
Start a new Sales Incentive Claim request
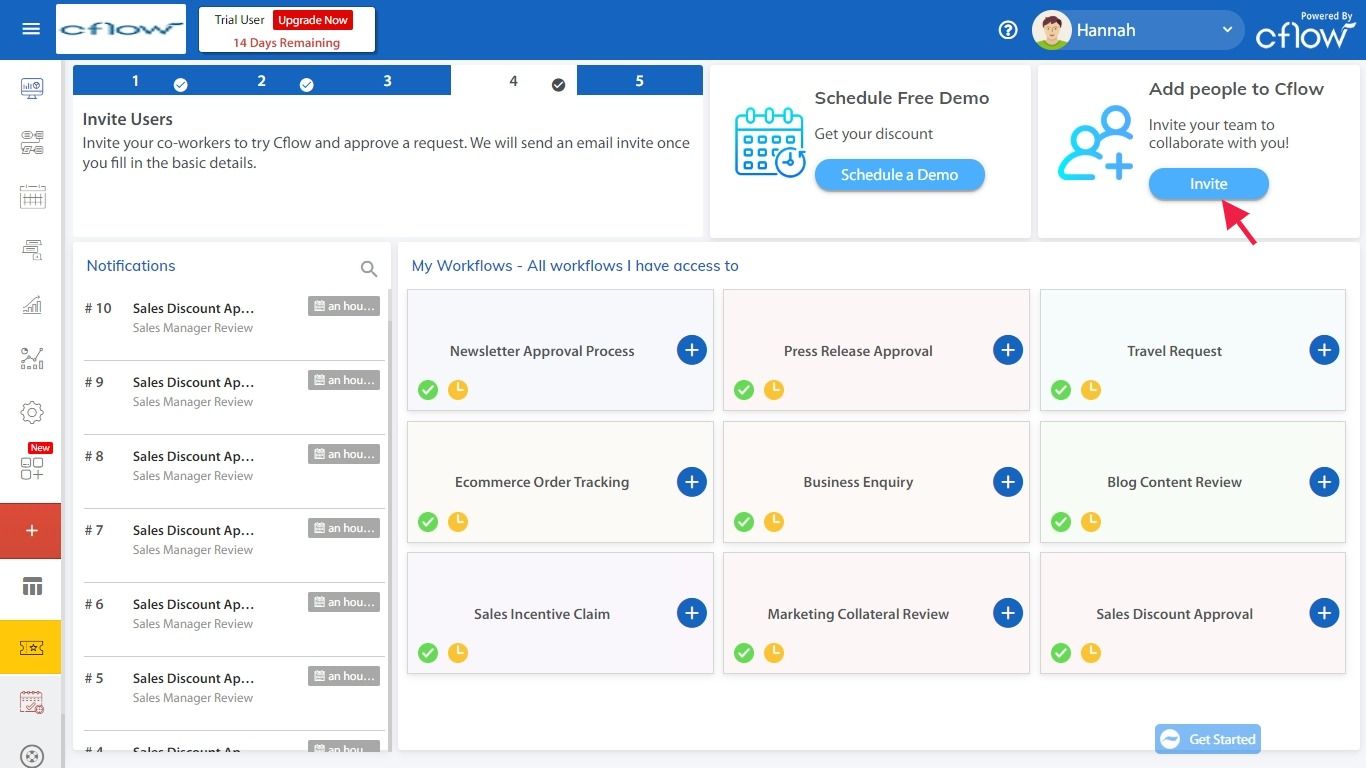click(x=692, y=613)
